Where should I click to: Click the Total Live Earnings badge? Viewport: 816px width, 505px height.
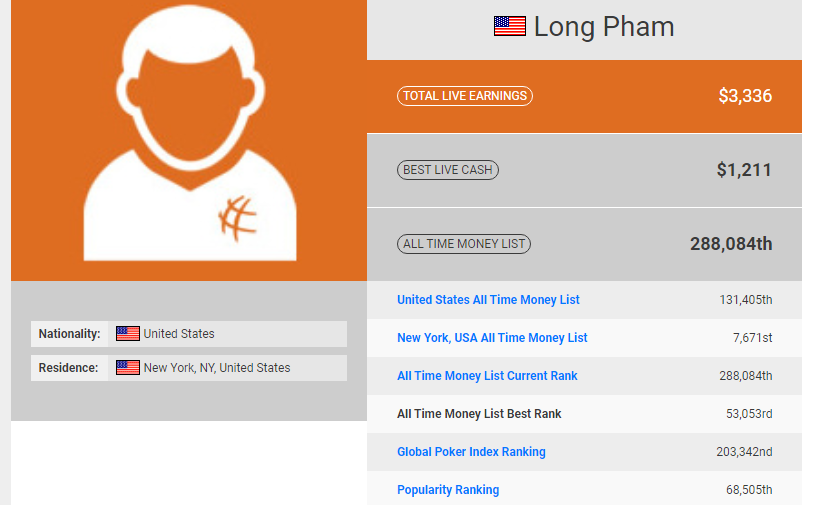[x=465, y=96]
